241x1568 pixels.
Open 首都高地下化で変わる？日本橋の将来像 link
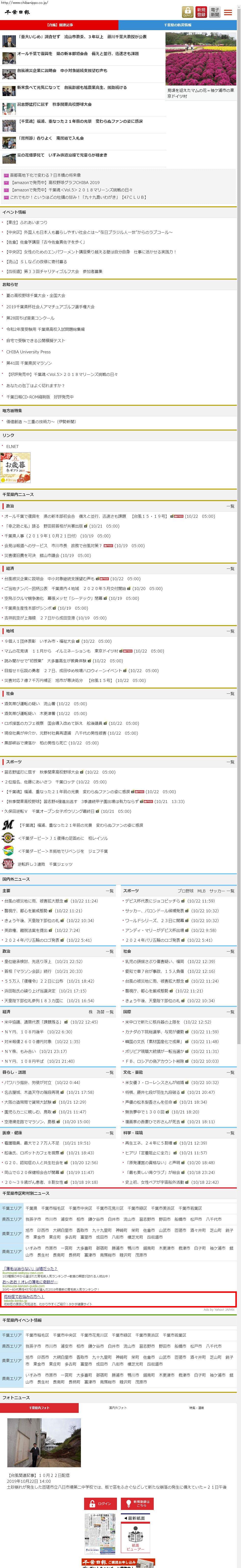click(45, 175)
